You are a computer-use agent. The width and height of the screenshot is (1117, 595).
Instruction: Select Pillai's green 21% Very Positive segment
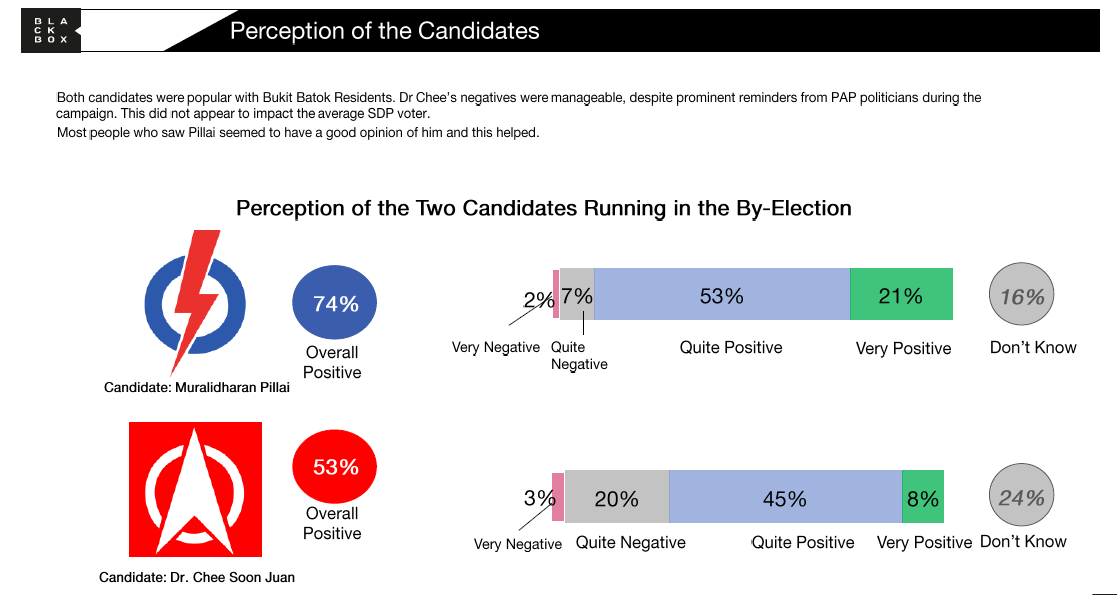901,295
